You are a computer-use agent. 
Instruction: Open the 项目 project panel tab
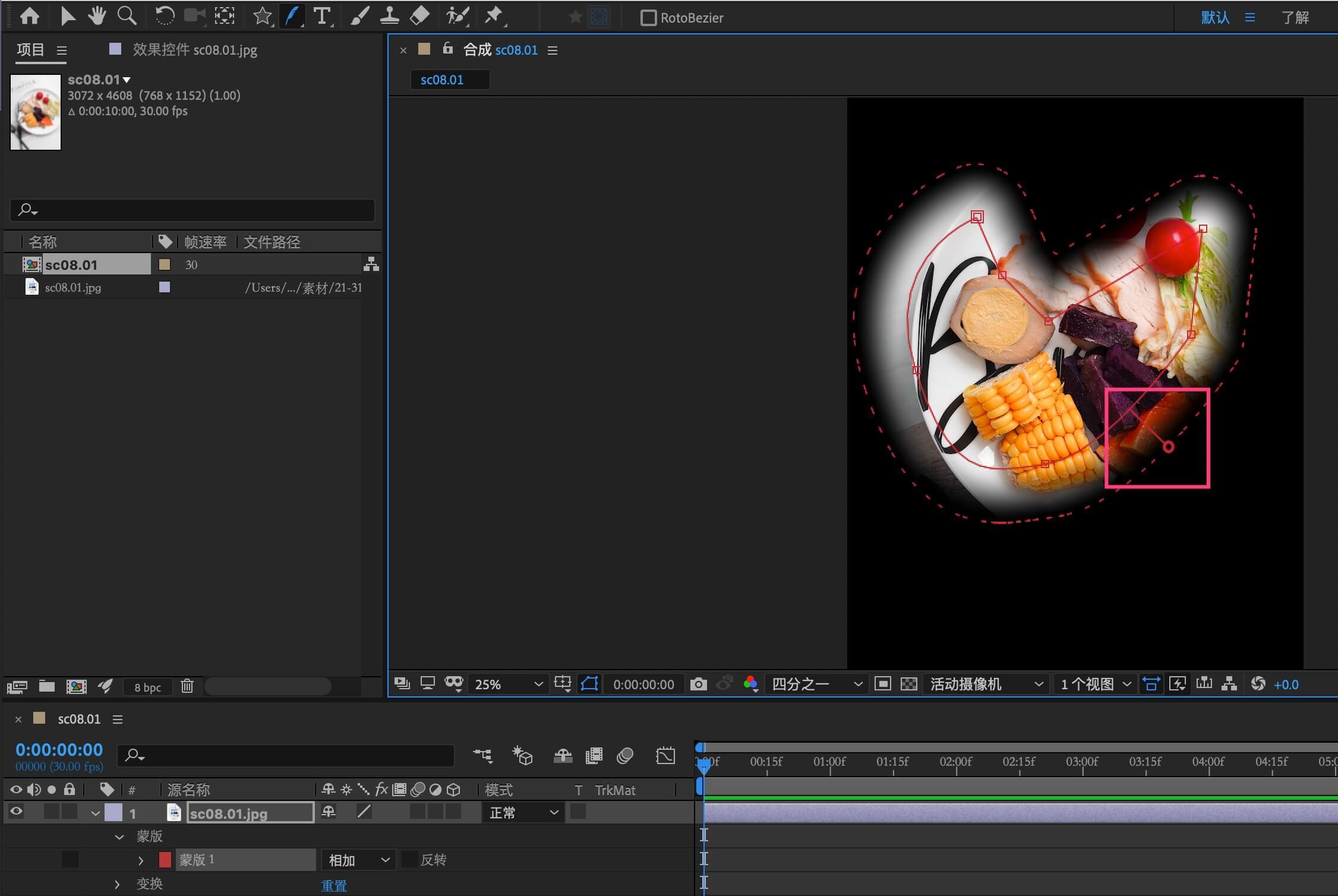point(31,50)
